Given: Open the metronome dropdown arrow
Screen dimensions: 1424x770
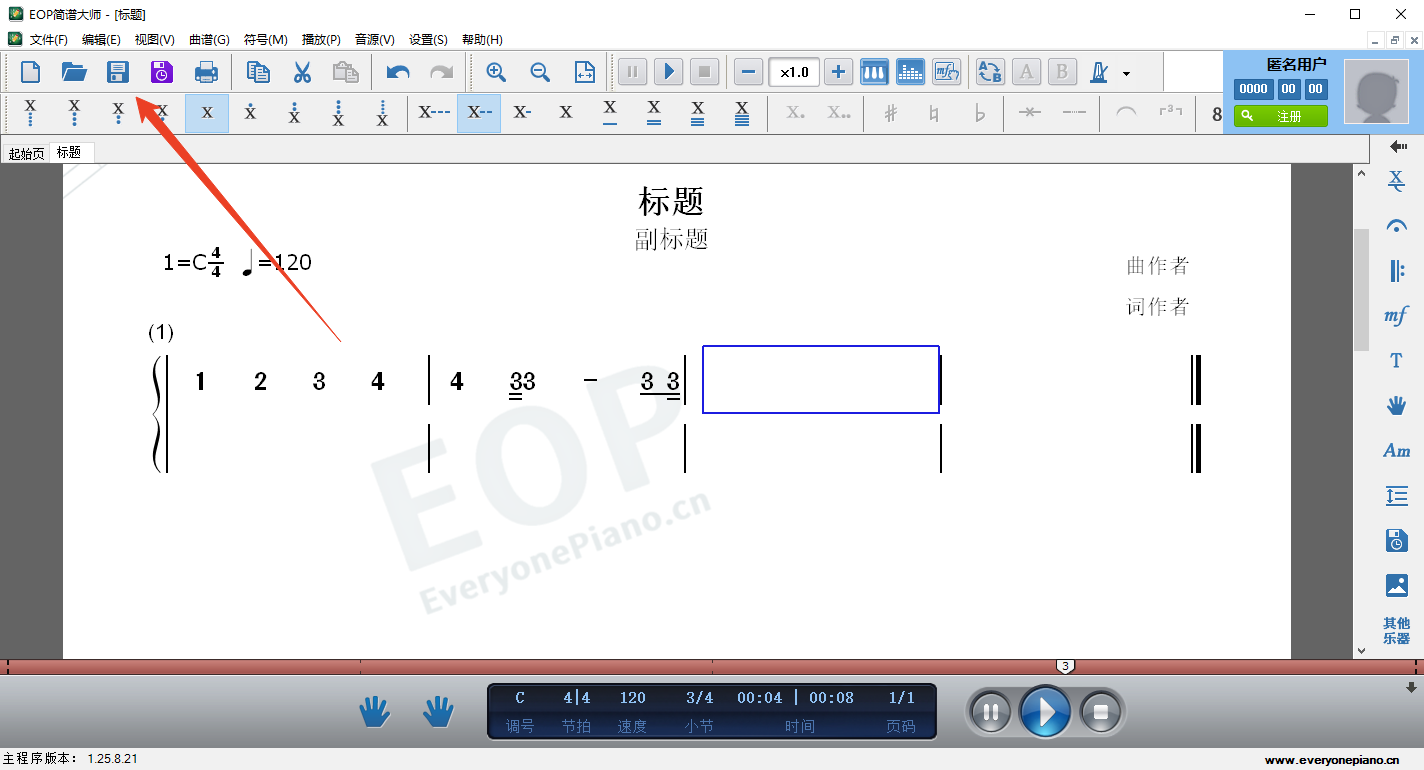Looking at the screenshot, I should point(1127,73).
